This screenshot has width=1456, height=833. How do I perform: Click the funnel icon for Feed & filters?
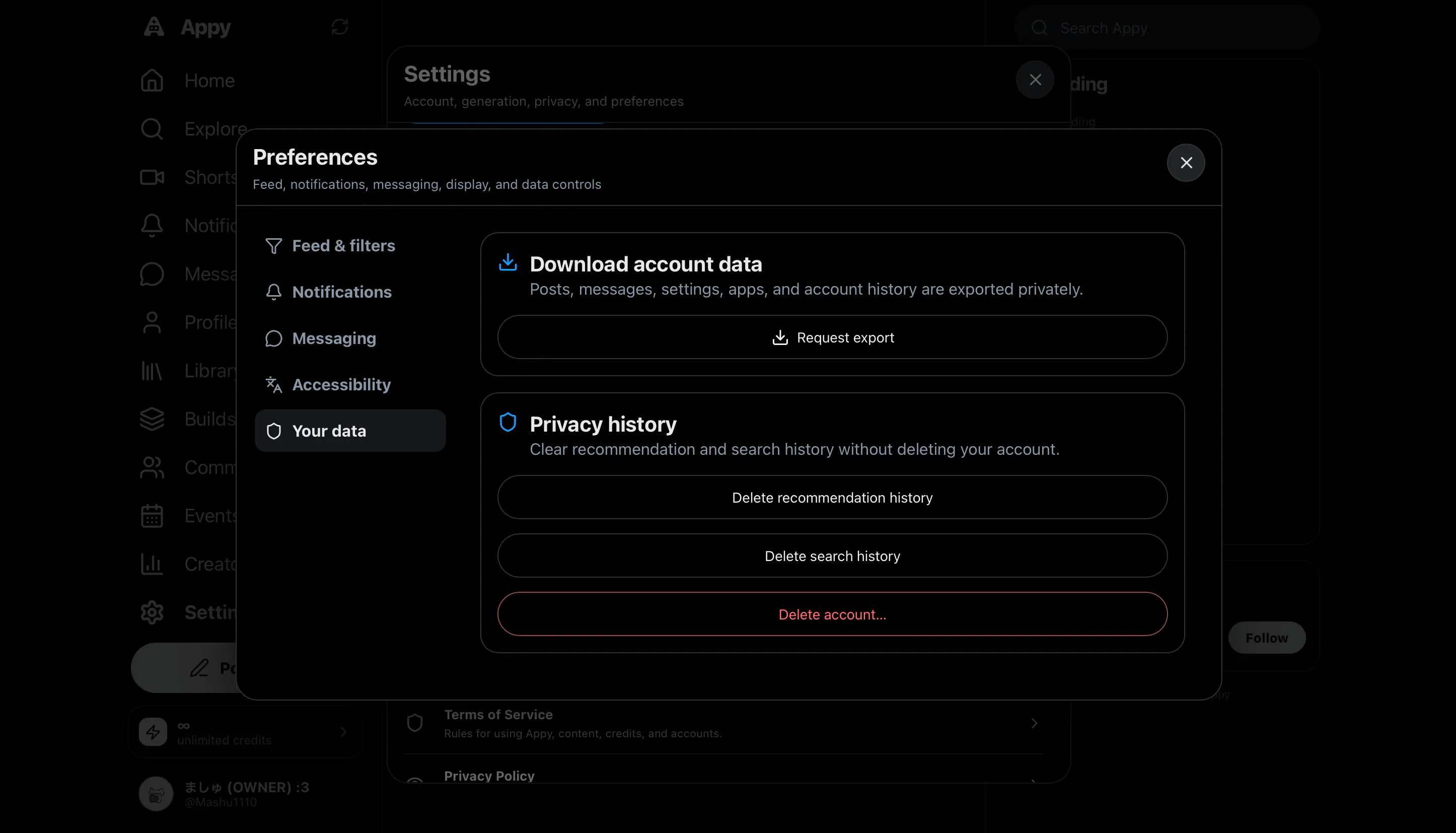(x=274, y=246)
